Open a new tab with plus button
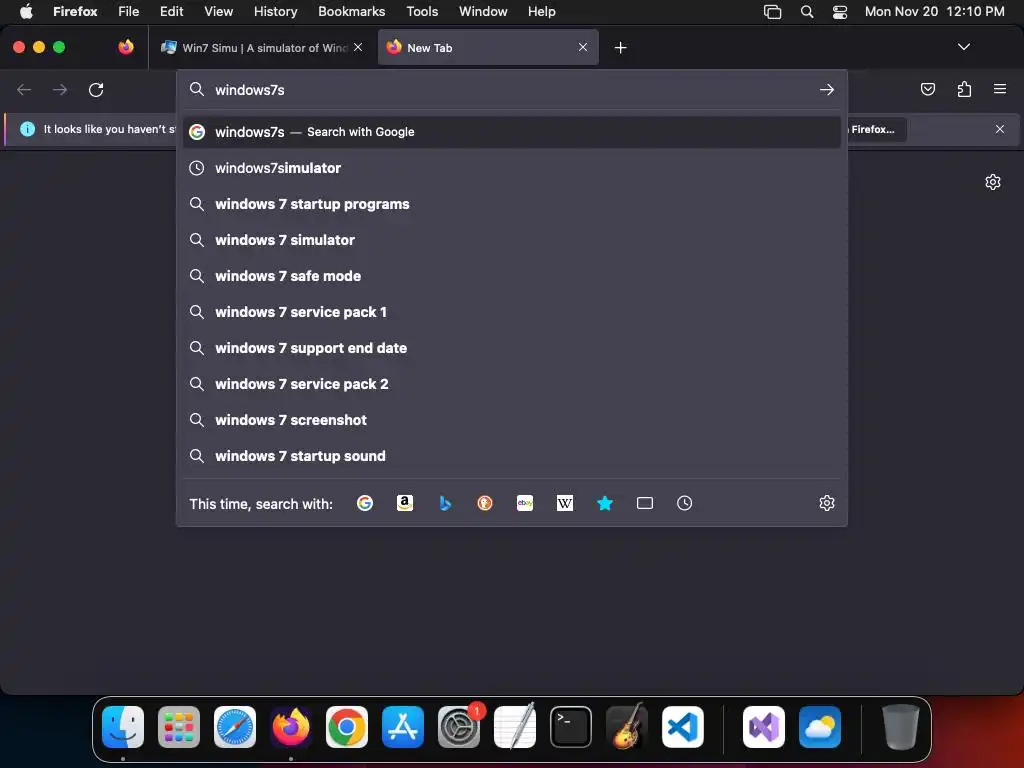Image resolution: width=1024 pixels, height=768 pixels. (620, 48)
